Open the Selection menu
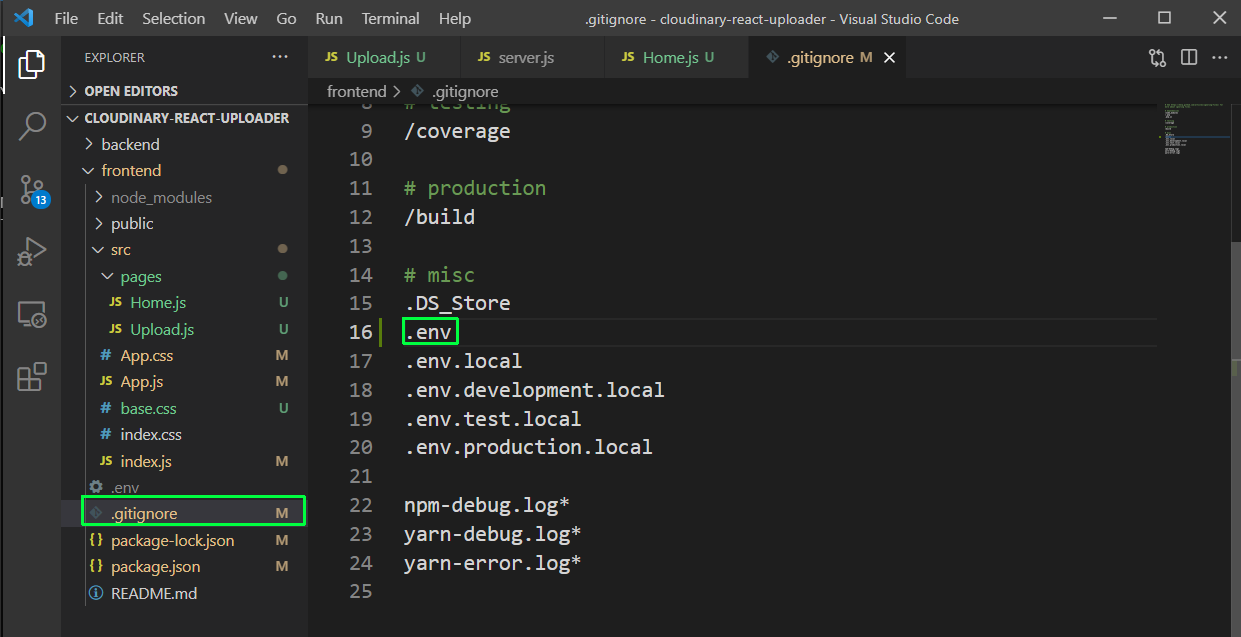 coord(174,19)
